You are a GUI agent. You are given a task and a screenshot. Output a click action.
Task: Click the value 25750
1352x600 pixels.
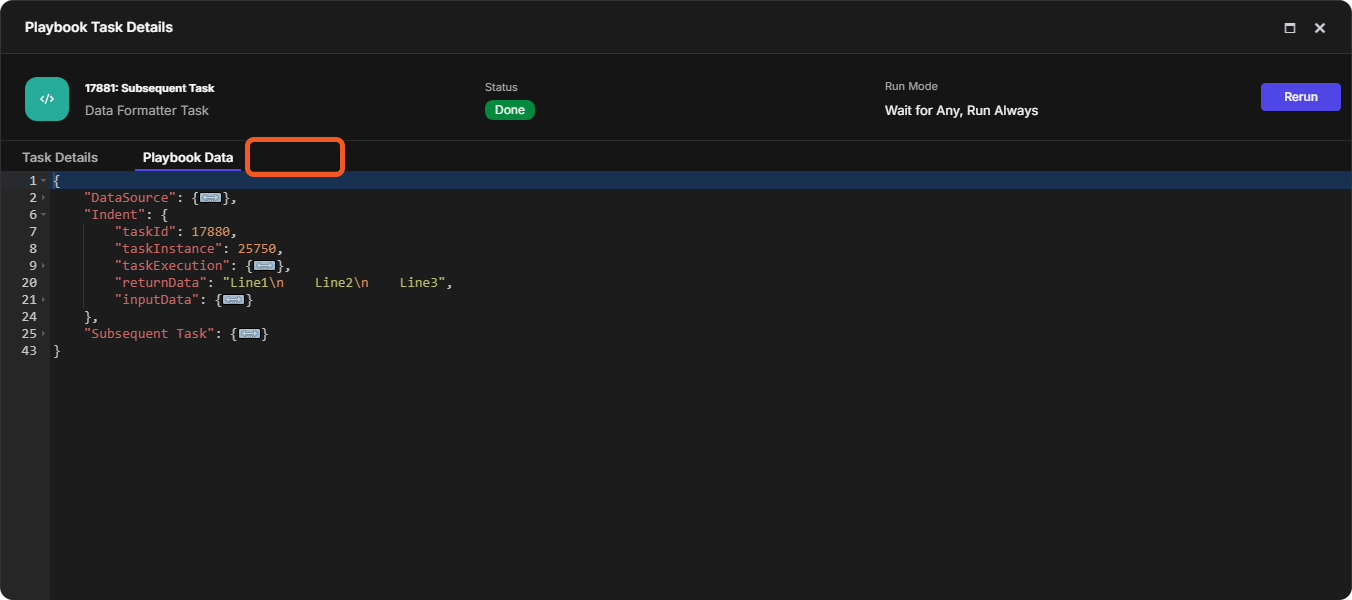click(257, 249)
